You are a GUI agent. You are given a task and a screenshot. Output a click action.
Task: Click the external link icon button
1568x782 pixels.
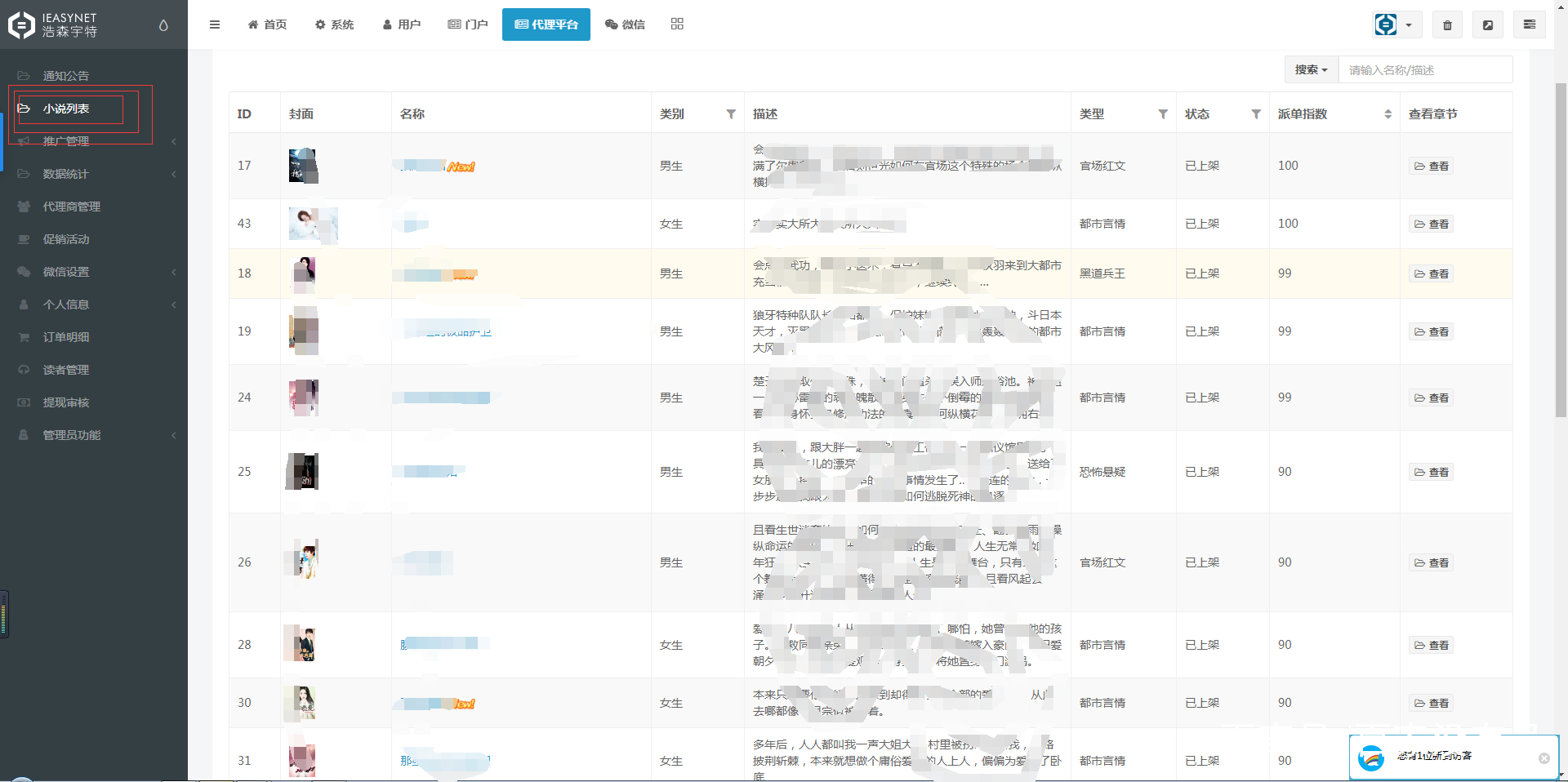coord(1488,24)
